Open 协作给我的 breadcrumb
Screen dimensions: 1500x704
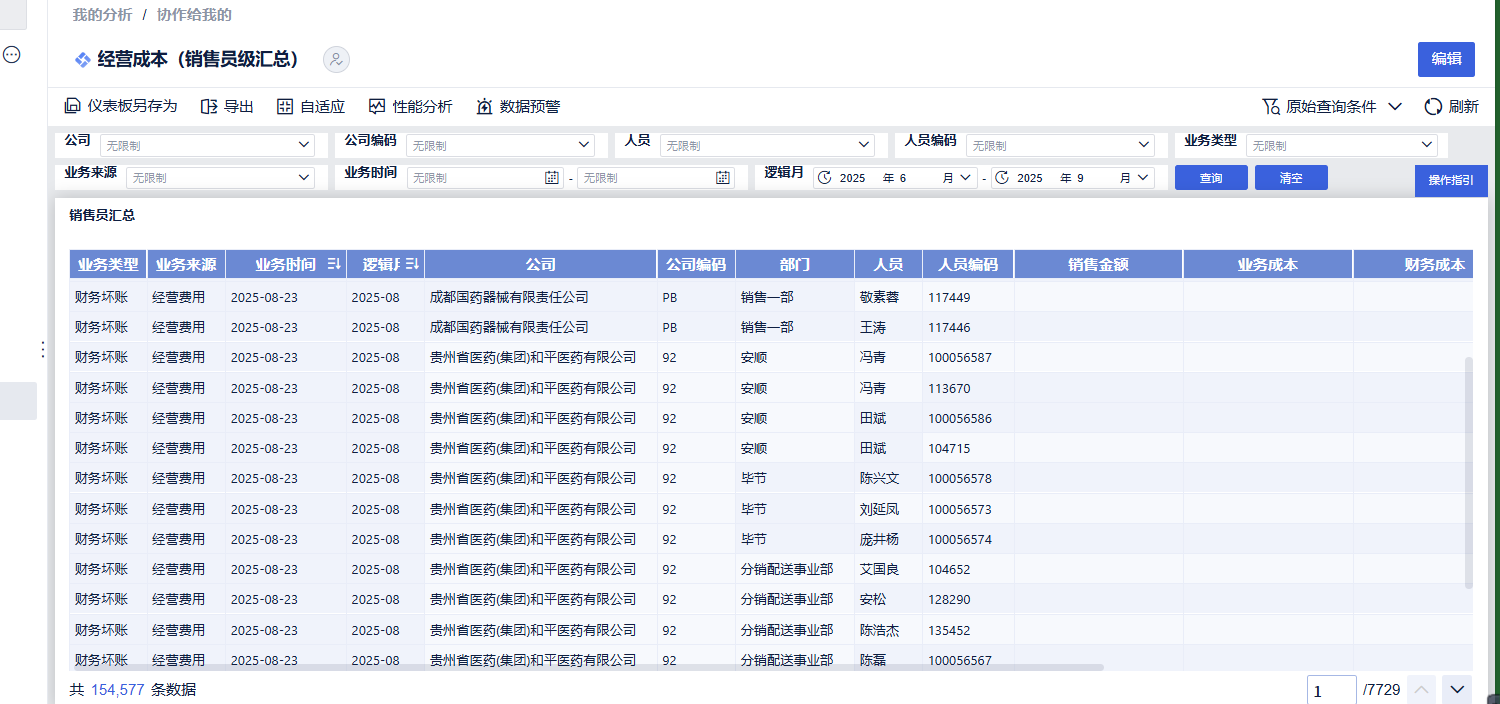click(x=194, y=15)
